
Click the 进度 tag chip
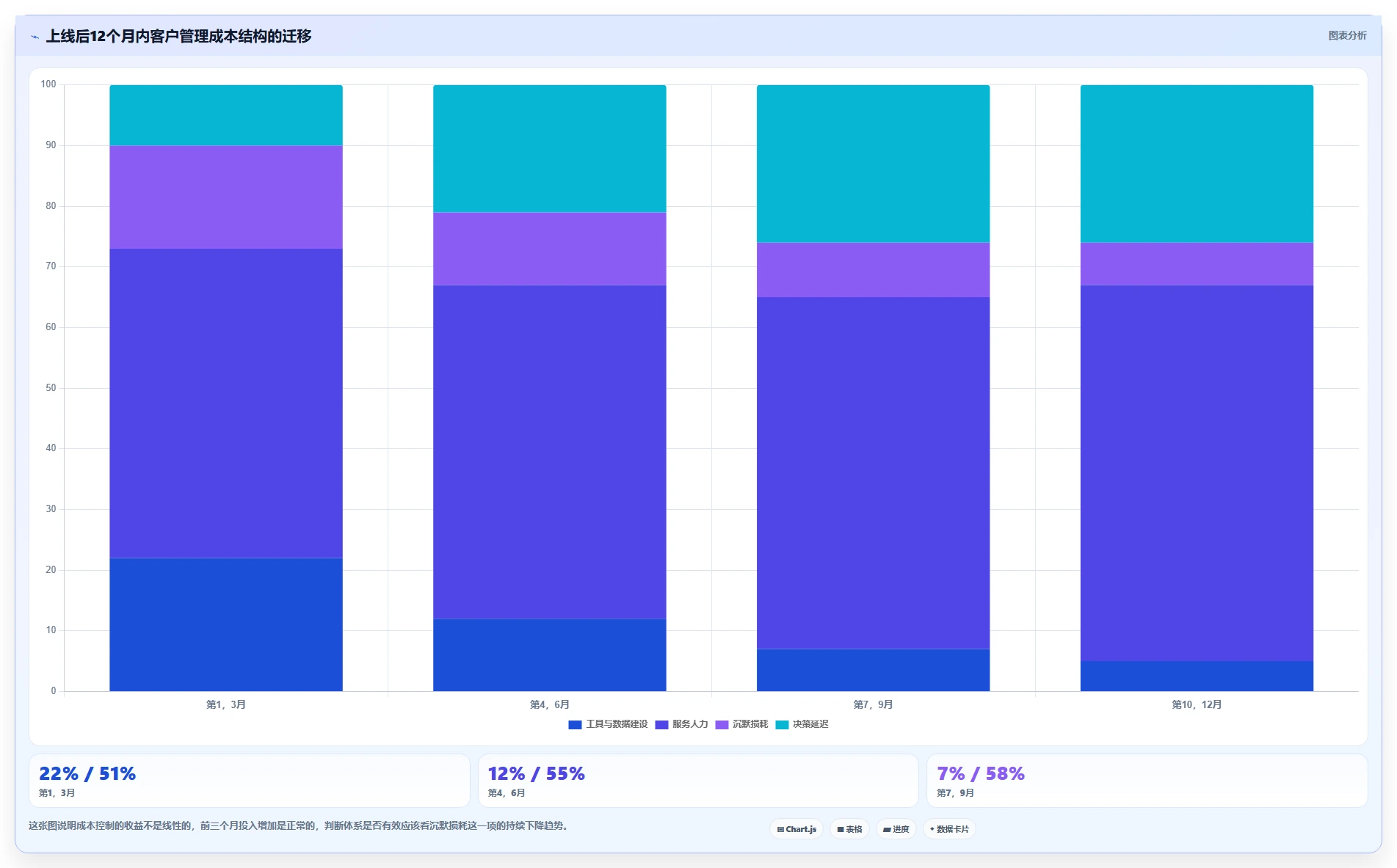(896, 829)
